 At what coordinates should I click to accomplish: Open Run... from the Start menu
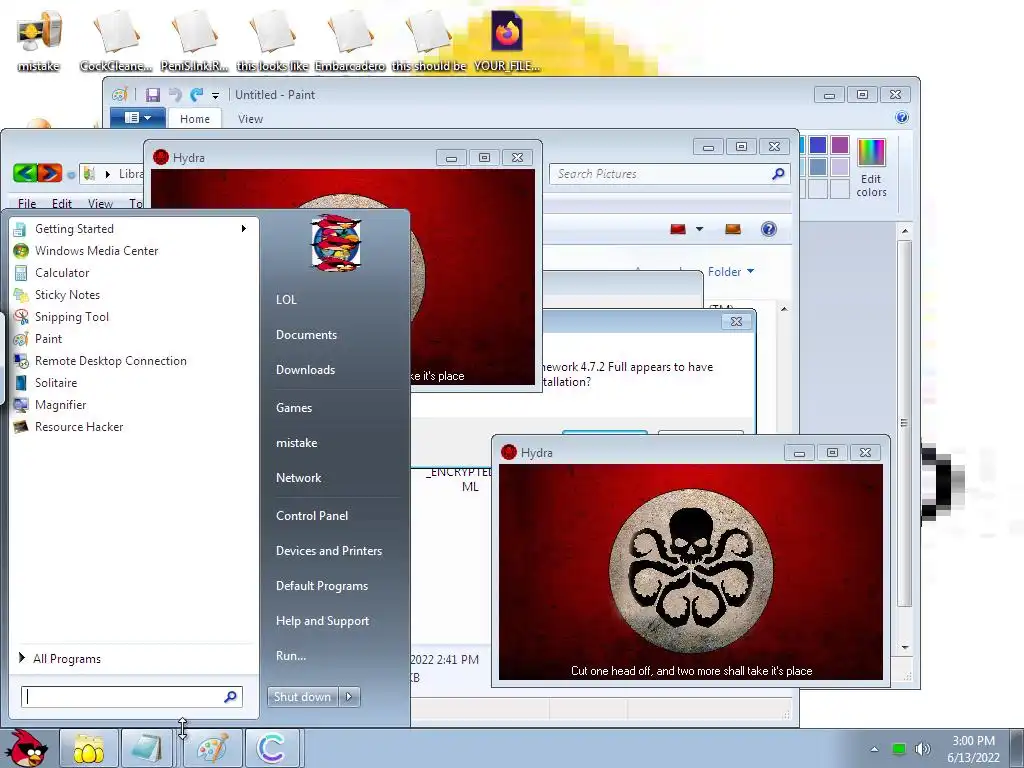pyautogui.click(x=291, y=656)
